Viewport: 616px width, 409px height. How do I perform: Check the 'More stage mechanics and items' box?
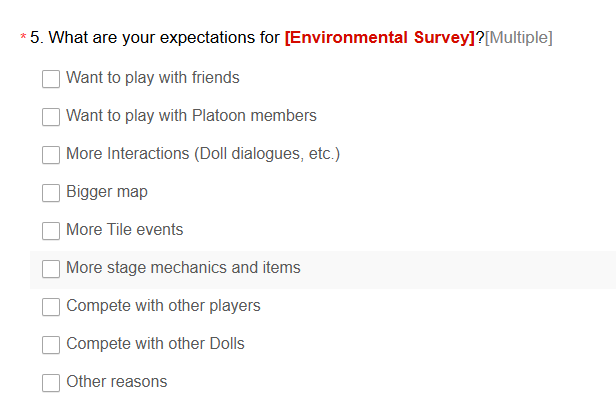click(51, 269)
